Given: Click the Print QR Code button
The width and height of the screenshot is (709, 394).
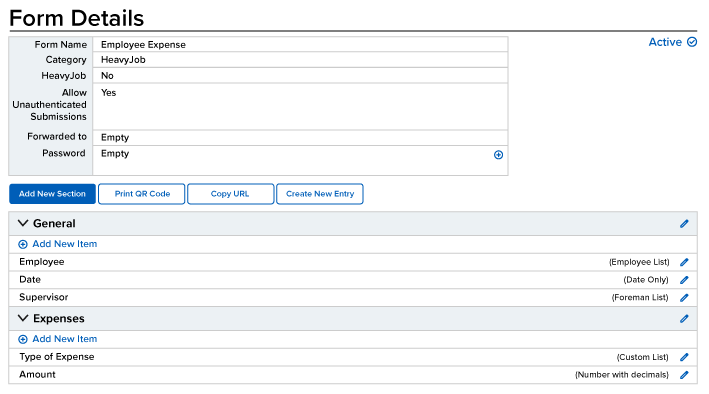Looking at the screenshot, I should coord(142,194).
